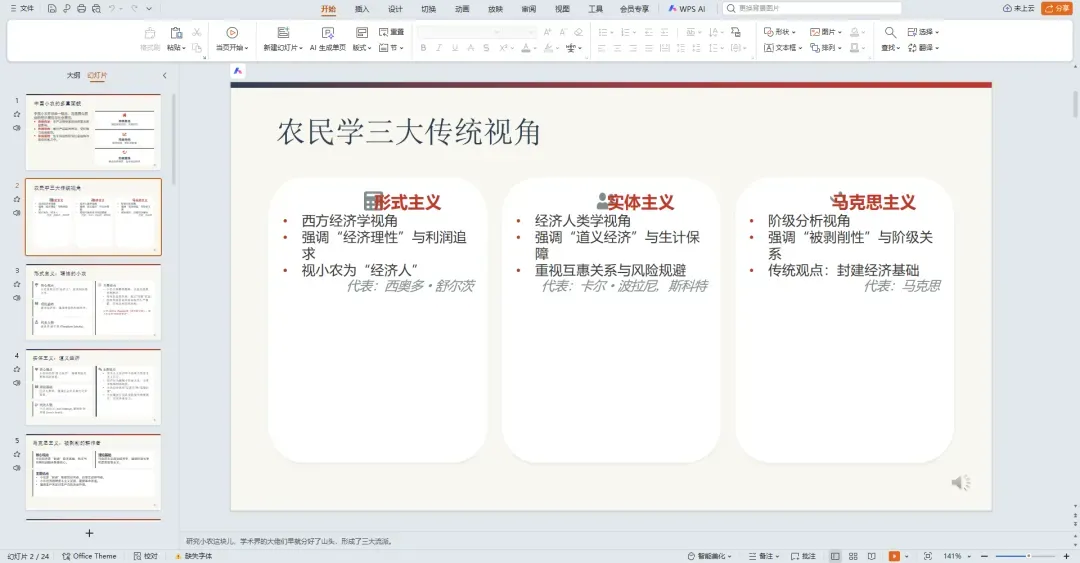Toggle reading view icon in status bar

[x=872, y=556]
